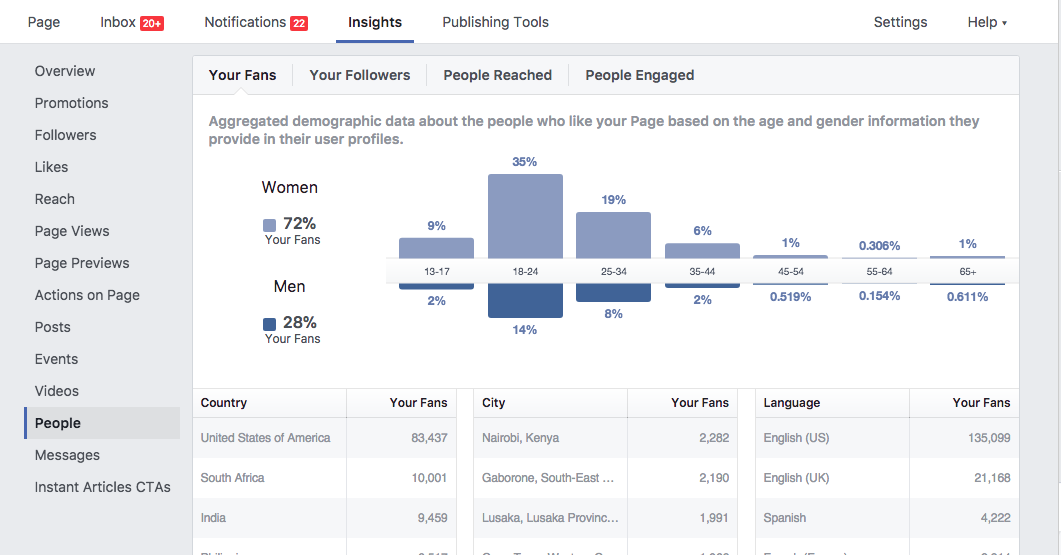The height and width of the screenshot is (555, 1061).
Task: Open page Settings
Action: pos(900,22)
